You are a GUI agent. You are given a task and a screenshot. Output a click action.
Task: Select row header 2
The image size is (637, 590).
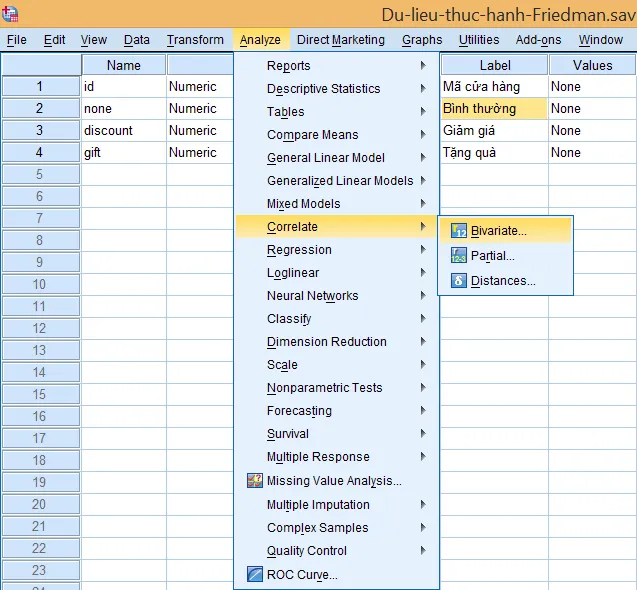pos(41,108)
